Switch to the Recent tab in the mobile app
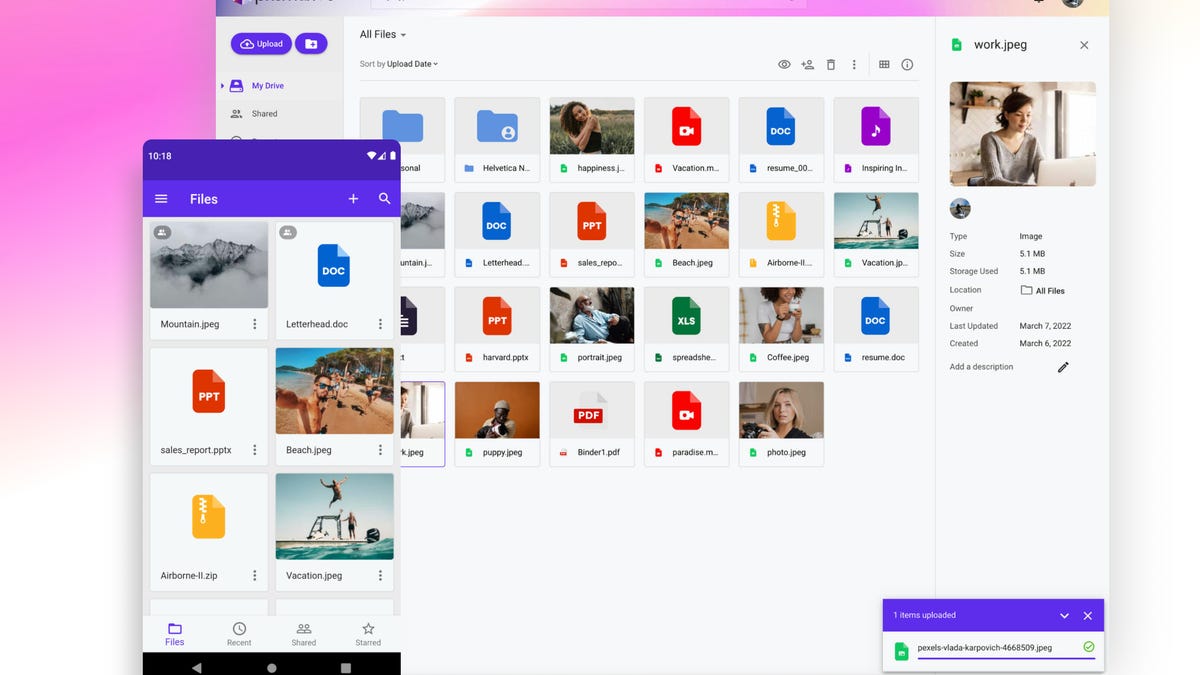1200x675 pixels. pos(239,634)
